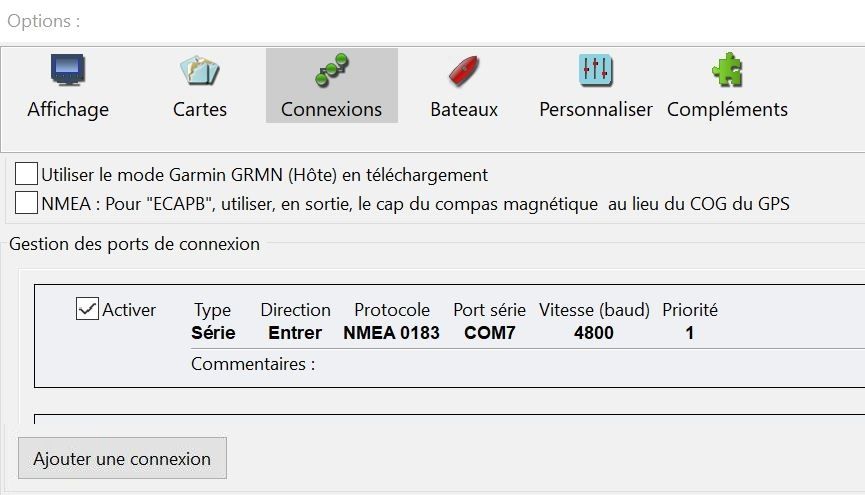Add a connection with Ajouter une connexion
This screenshot has width=865, height=495.
click(x=122, y=458)
